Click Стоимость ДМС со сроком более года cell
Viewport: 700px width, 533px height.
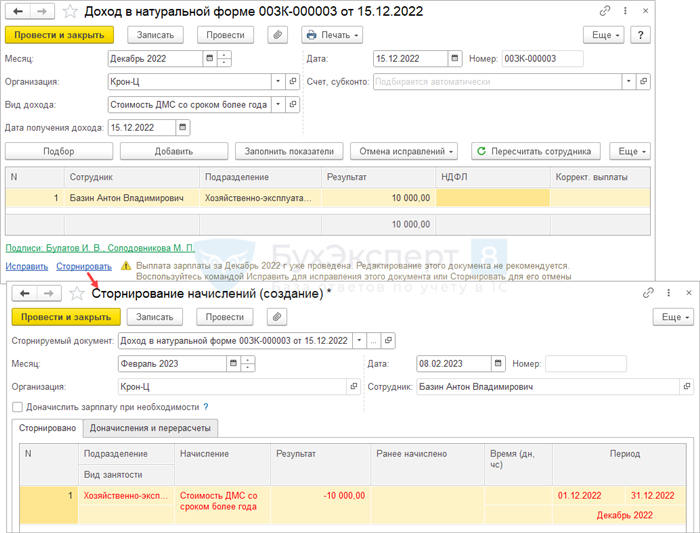coord(222,504)
